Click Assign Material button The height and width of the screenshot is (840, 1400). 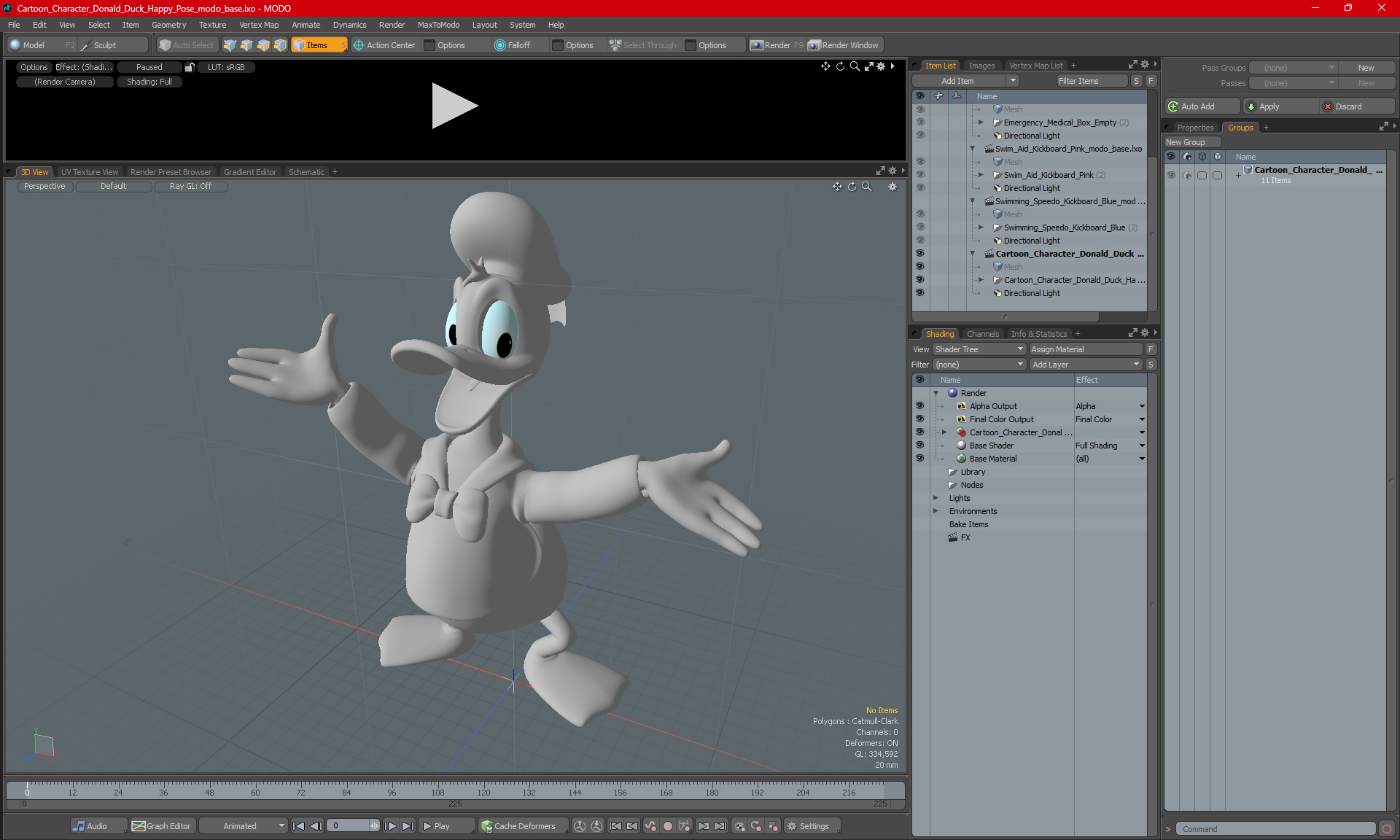click(1086, 349)
